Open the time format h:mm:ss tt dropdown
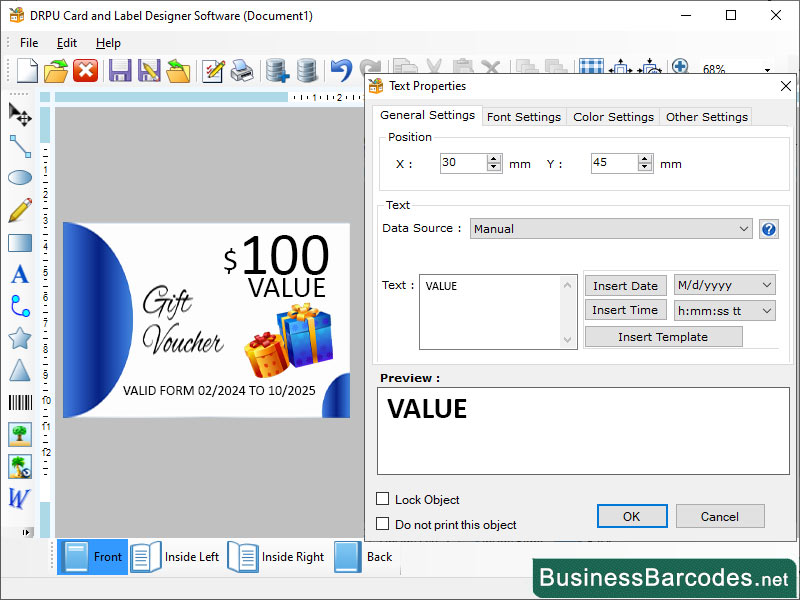This screenshot has width=800, height=600. point(724,310)
